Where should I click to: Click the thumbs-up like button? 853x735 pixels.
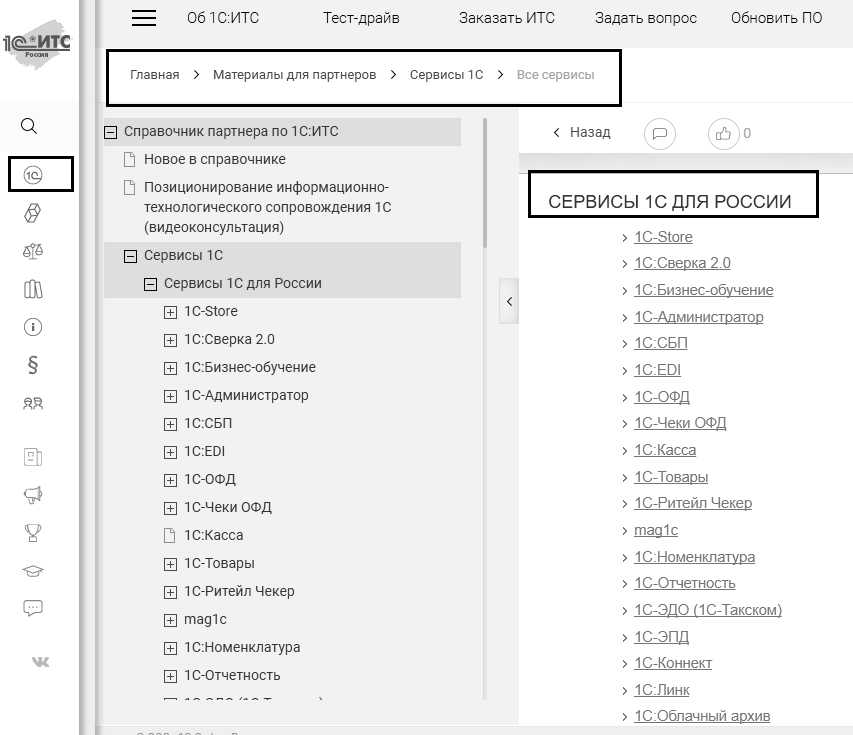coord(724,133)
